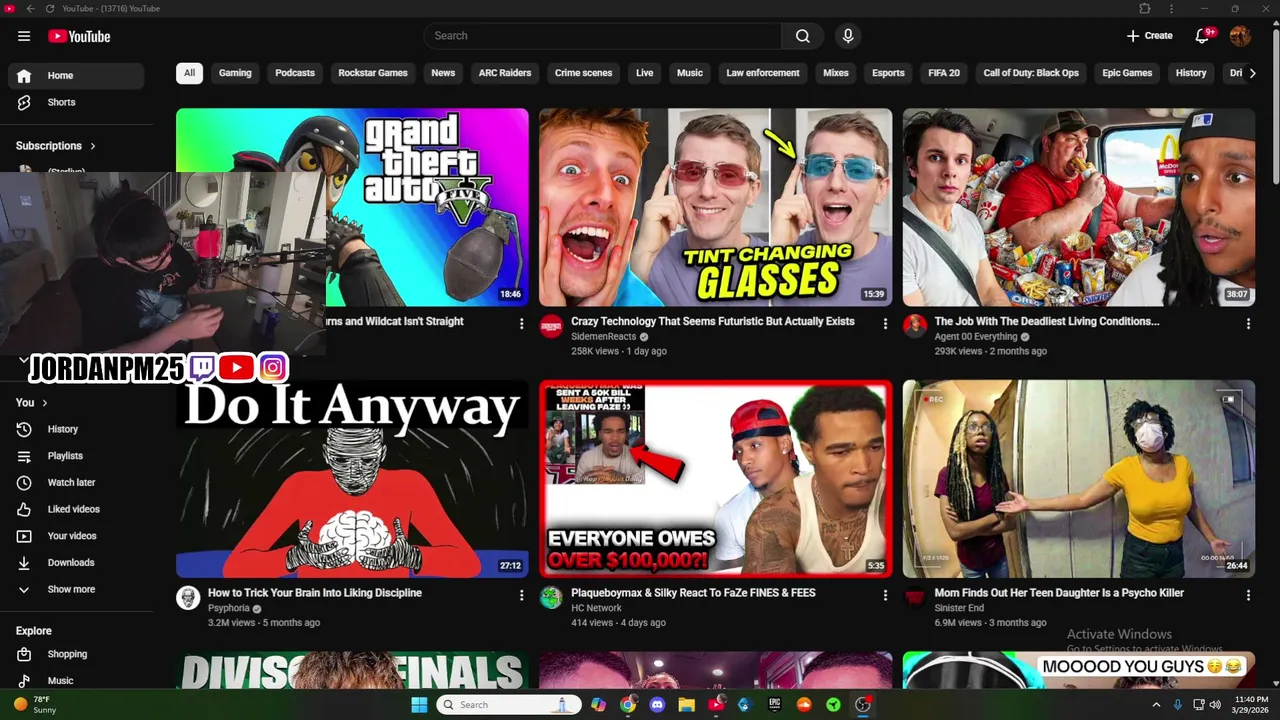Open the Psyphoria channel name link

point(229,608)
